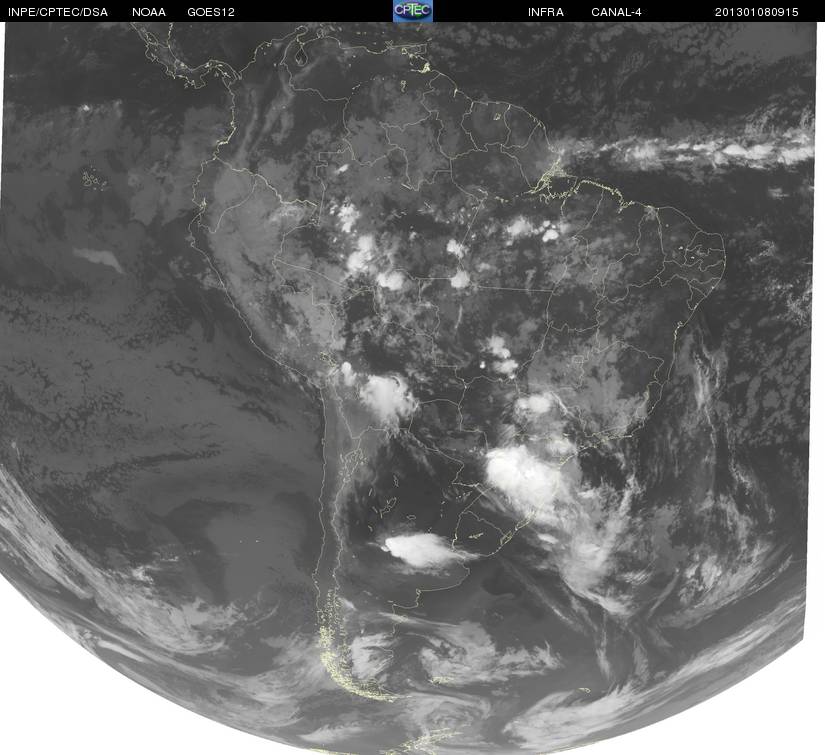Click the INFRA label in the header

[x=546, y=12]
